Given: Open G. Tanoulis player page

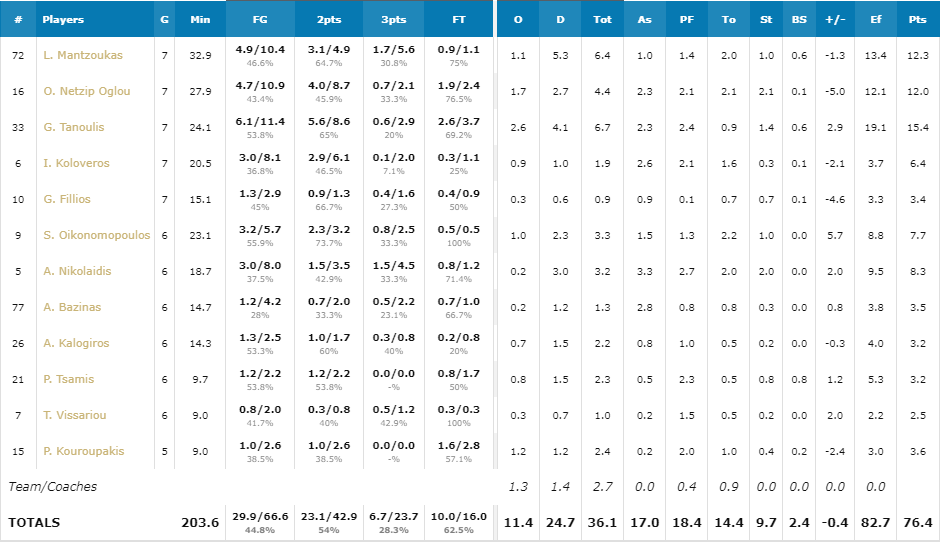Looking at the screenshot, I should tap(73, 127).
